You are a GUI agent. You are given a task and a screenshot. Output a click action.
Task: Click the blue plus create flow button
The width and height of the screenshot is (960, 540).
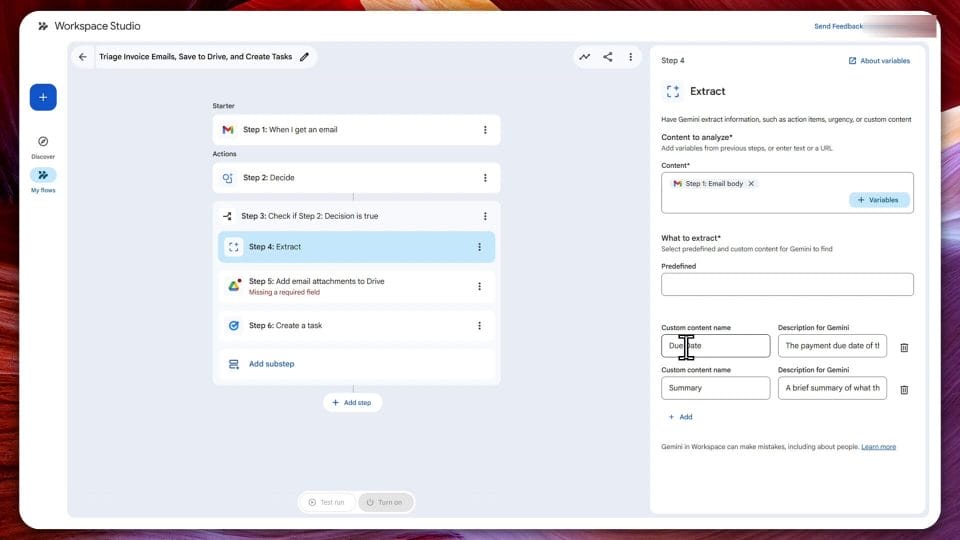point(43,97)
